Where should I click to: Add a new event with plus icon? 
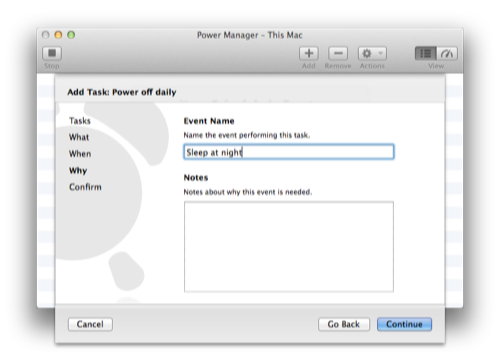[x=309, y=53]
